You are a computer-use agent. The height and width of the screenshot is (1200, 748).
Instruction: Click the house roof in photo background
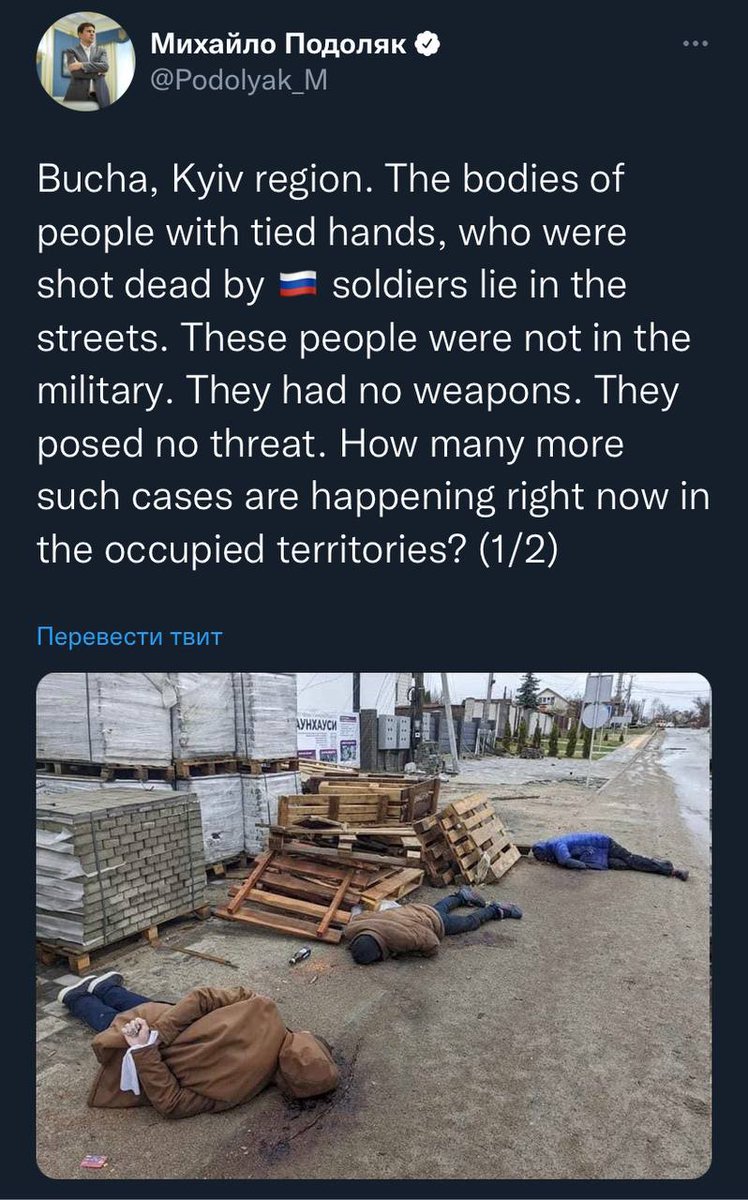tap(552, 697)
